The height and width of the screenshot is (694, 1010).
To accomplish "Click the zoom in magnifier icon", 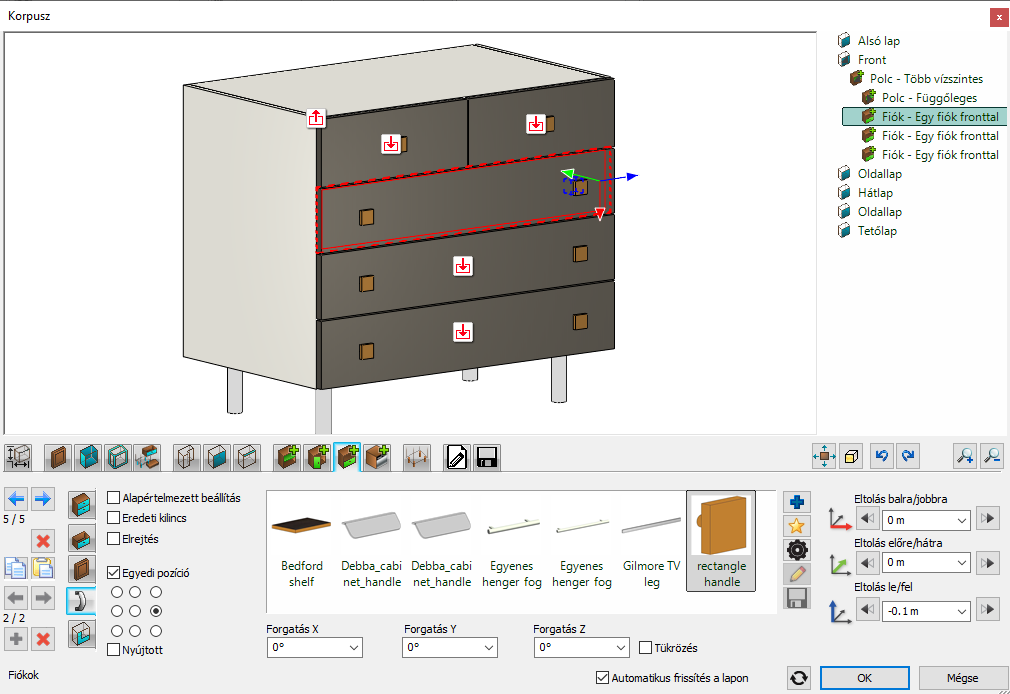I will (964, 457).
